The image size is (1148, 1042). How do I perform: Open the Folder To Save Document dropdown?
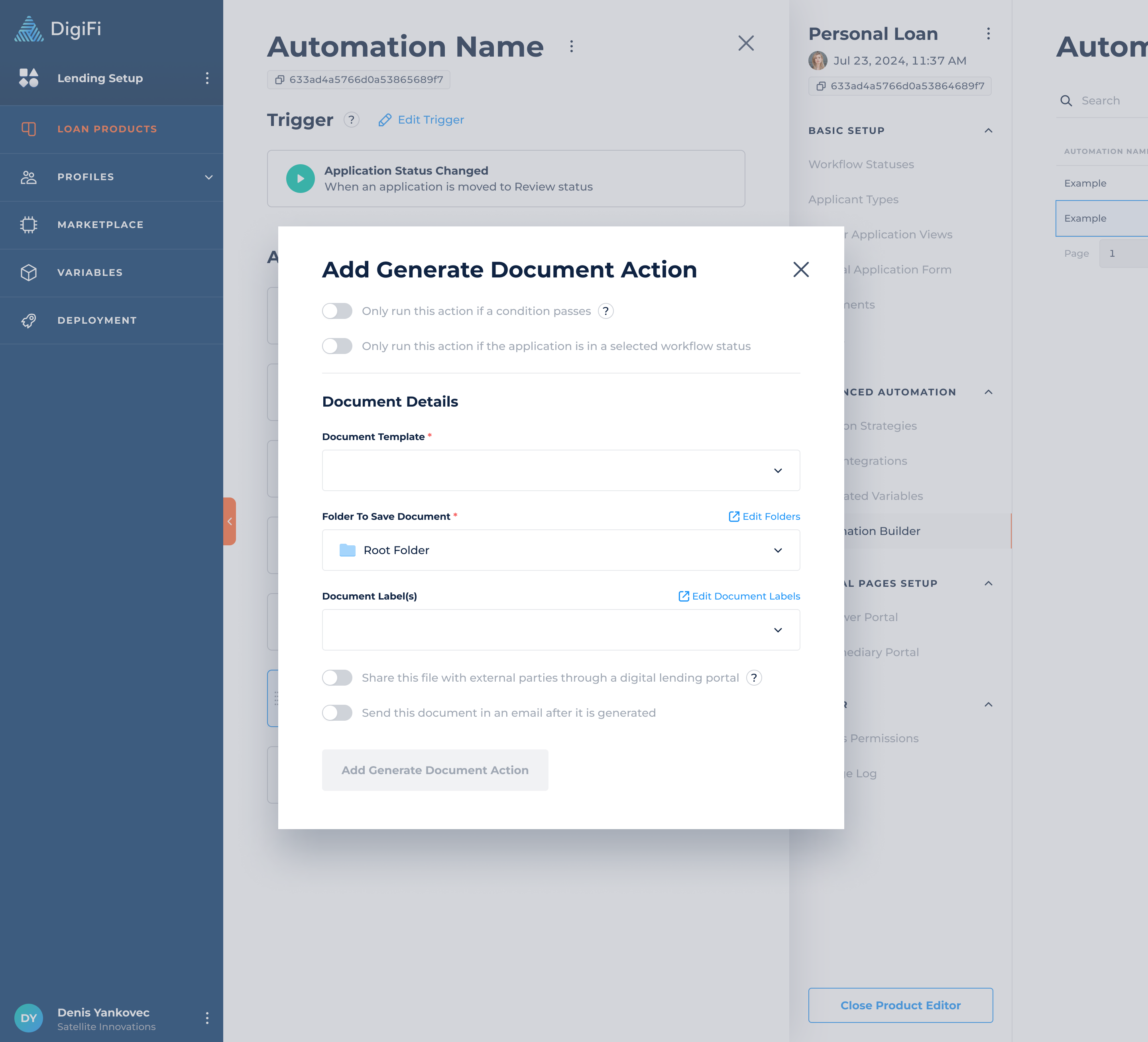pos(560,550)
